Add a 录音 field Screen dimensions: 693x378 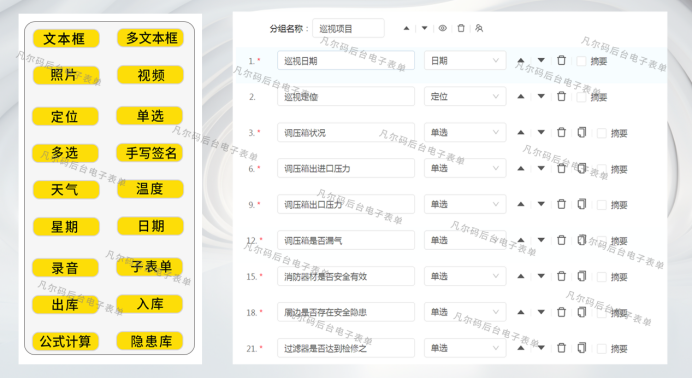65,268
